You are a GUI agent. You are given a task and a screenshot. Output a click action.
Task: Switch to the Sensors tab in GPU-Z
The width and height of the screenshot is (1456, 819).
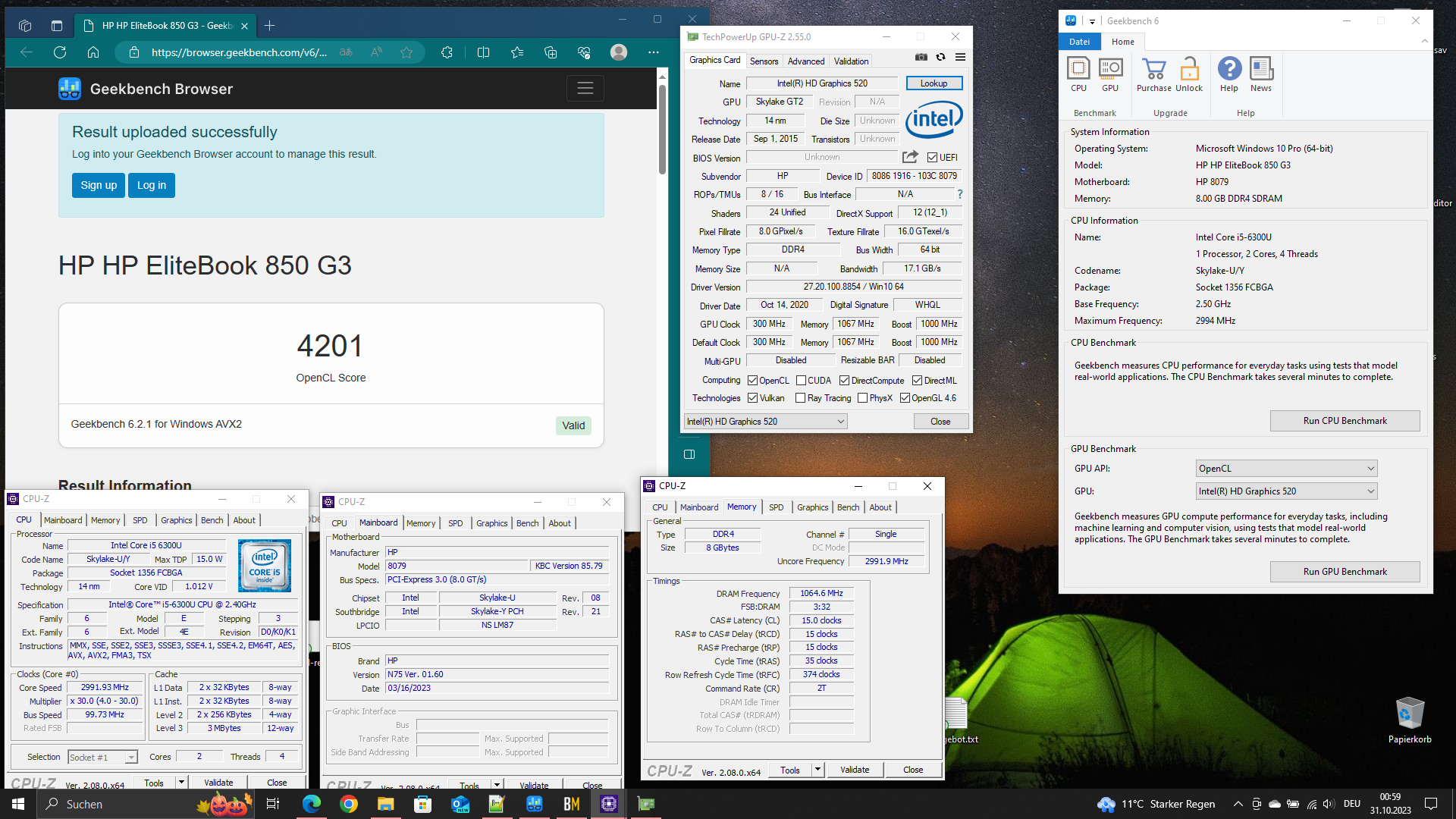point(764,61)
